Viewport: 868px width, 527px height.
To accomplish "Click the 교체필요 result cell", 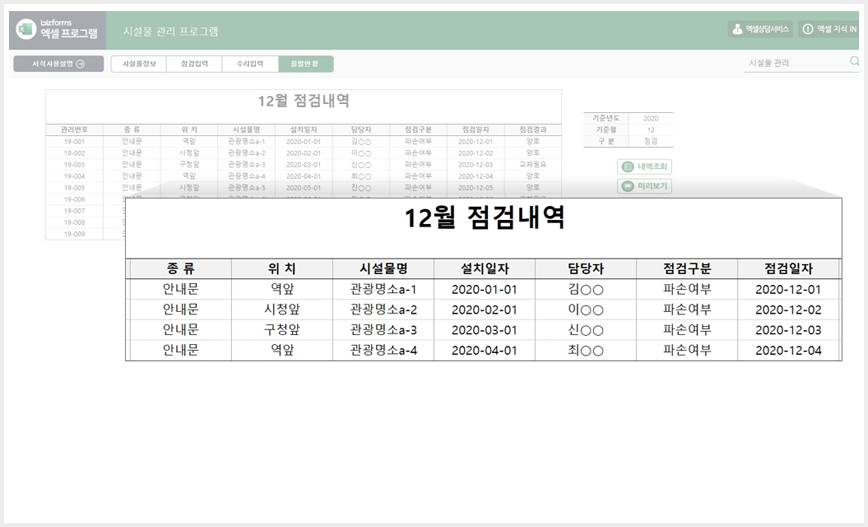I will [533, 165].
